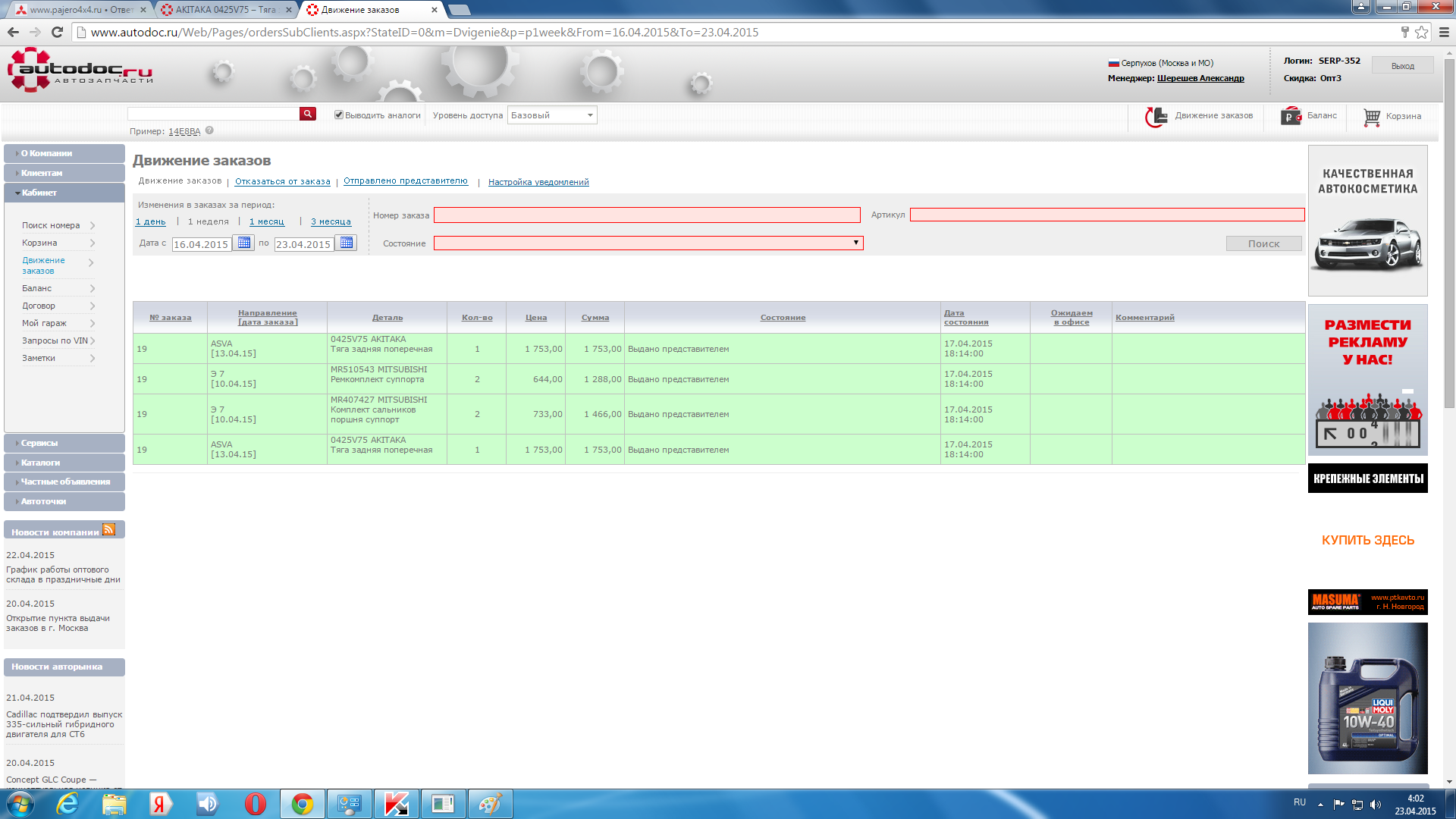Open the Корзина shopping cart icon
This screenshot has height=819, width=1456.
point(1372,117)
